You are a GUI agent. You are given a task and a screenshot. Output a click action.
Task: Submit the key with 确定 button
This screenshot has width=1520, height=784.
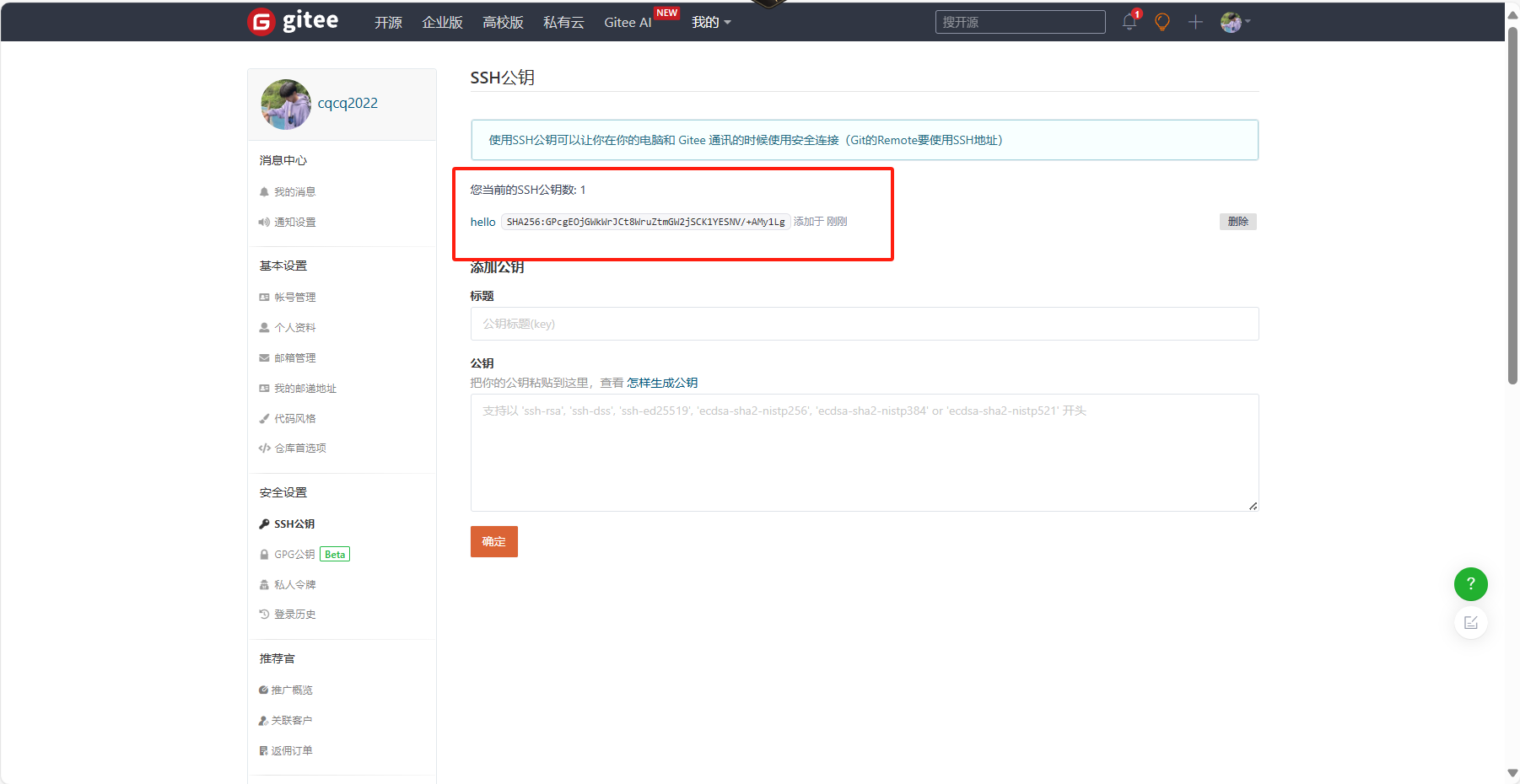click(x=494, y=542)
